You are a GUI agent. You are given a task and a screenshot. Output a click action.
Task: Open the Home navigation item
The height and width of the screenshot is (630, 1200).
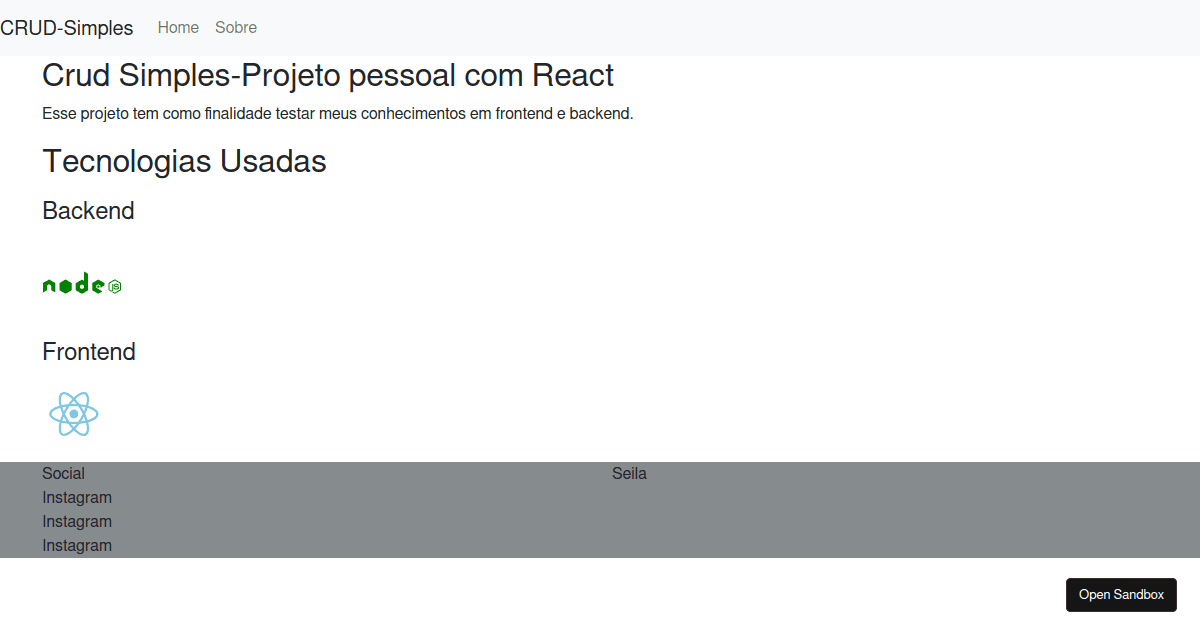pos(178,27)
